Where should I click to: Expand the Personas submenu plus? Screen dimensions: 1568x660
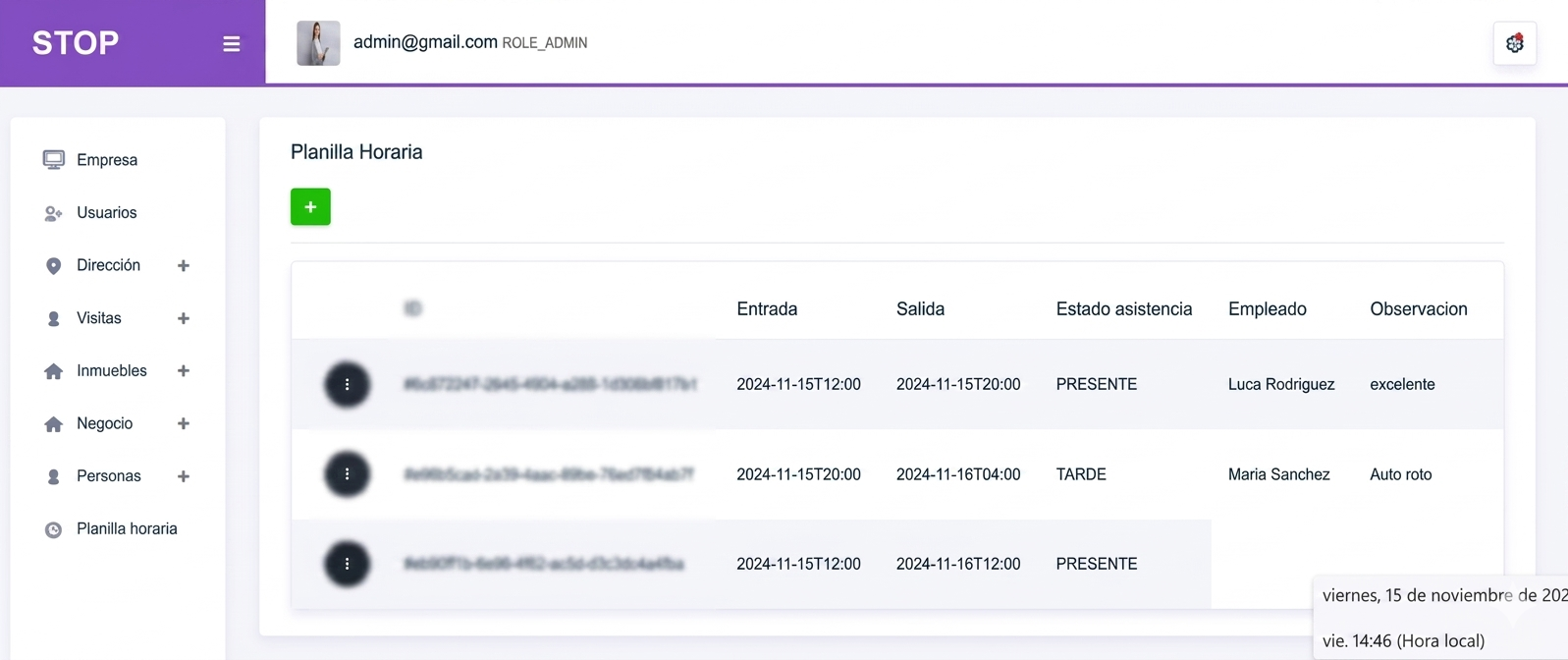tap(184, 476)
